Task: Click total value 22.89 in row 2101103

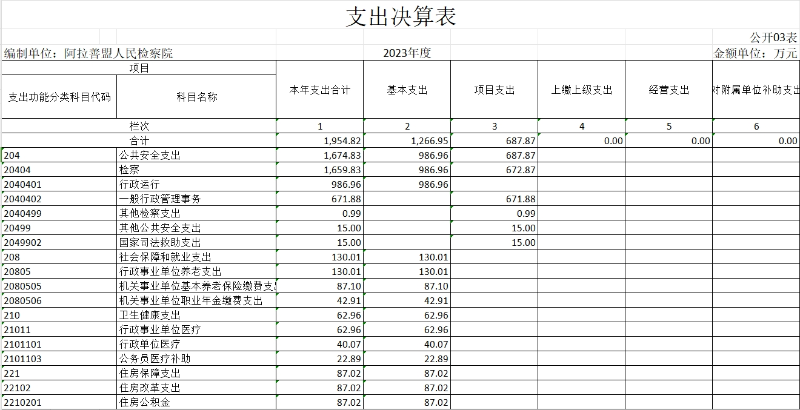Action: [320, 359]
